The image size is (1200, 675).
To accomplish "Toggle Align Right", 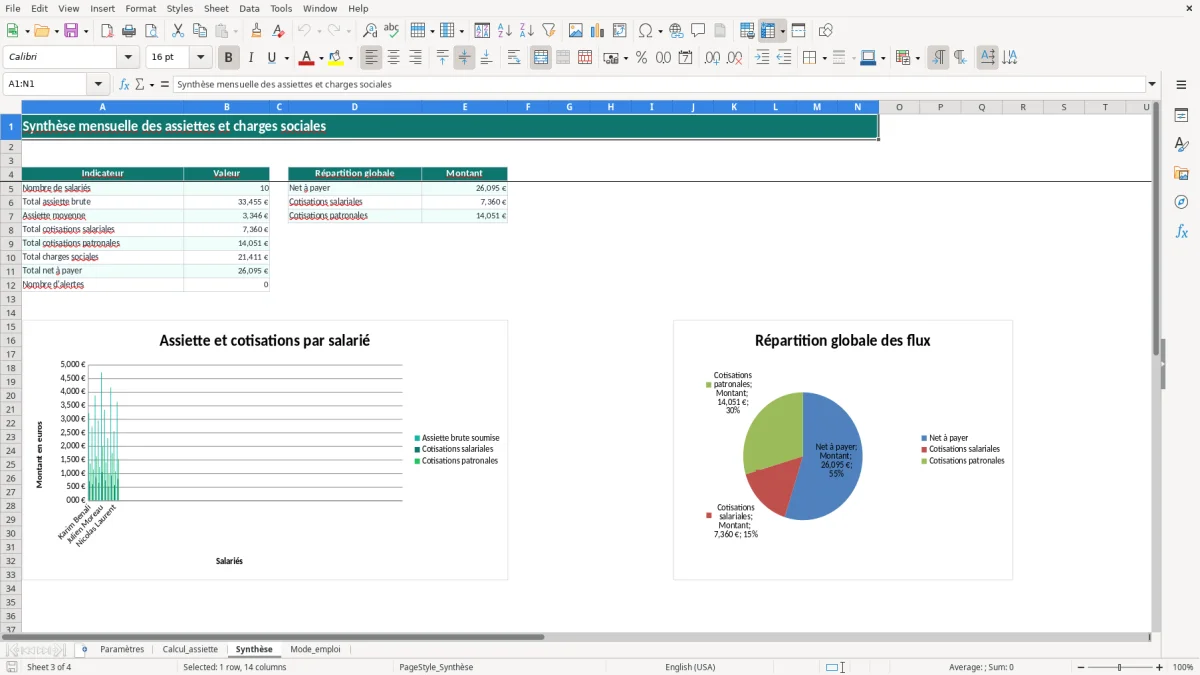I will pyautogui.click(x=415, y=58).
